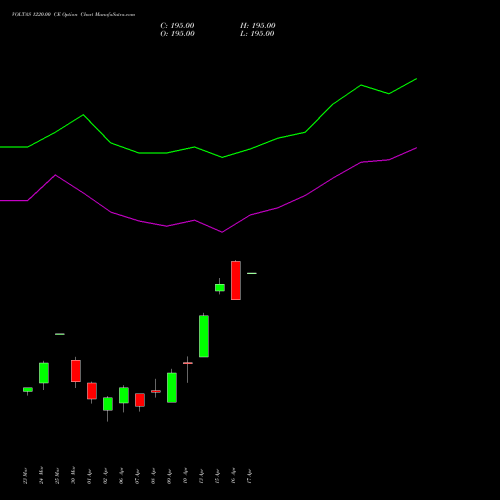
Task: Click the 24 Mar date label
Action: coord(41,475)
